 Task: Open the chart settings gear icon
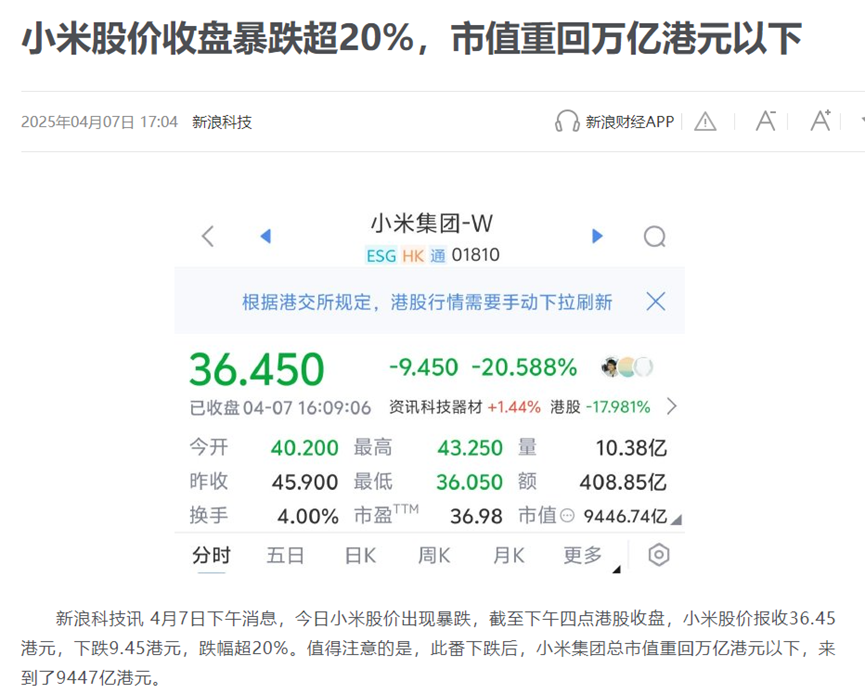pos(659,556)
